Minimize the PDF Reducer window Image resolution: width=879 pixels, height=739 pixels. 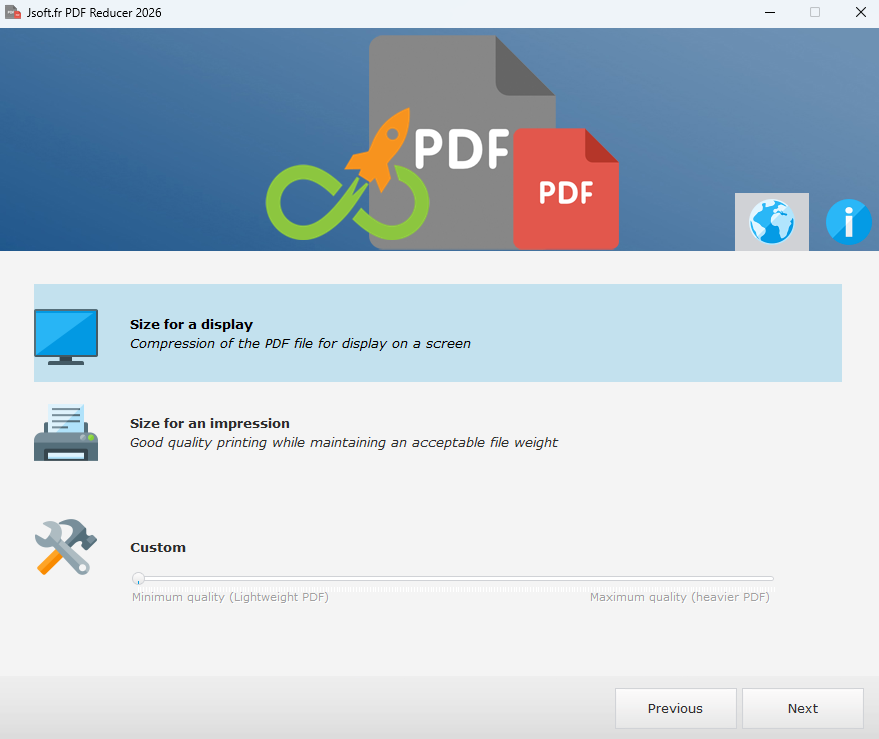click(x=770, y=13)
